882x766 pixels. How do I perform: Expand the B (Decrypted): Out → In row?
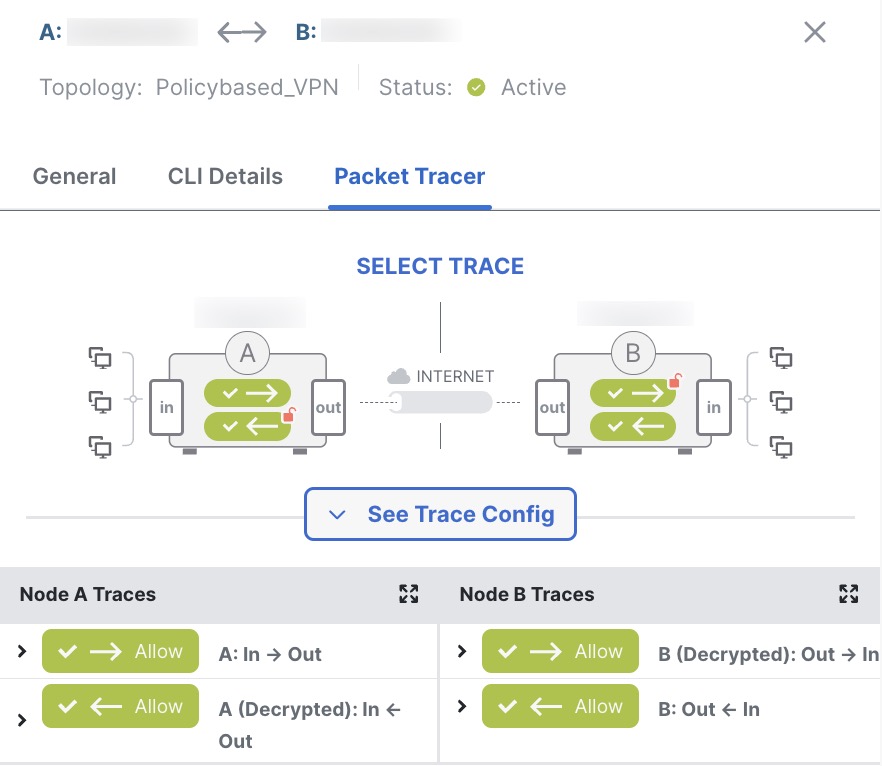(462, 652)
